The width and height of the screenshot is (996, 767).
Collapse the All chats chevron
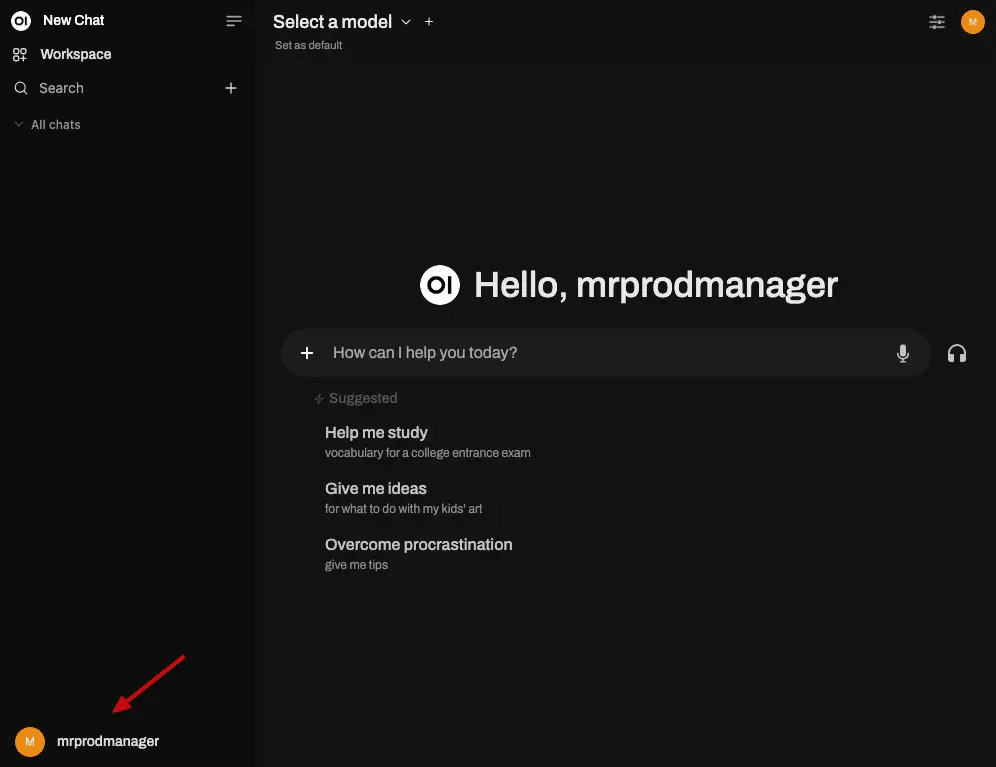[18, 125]
